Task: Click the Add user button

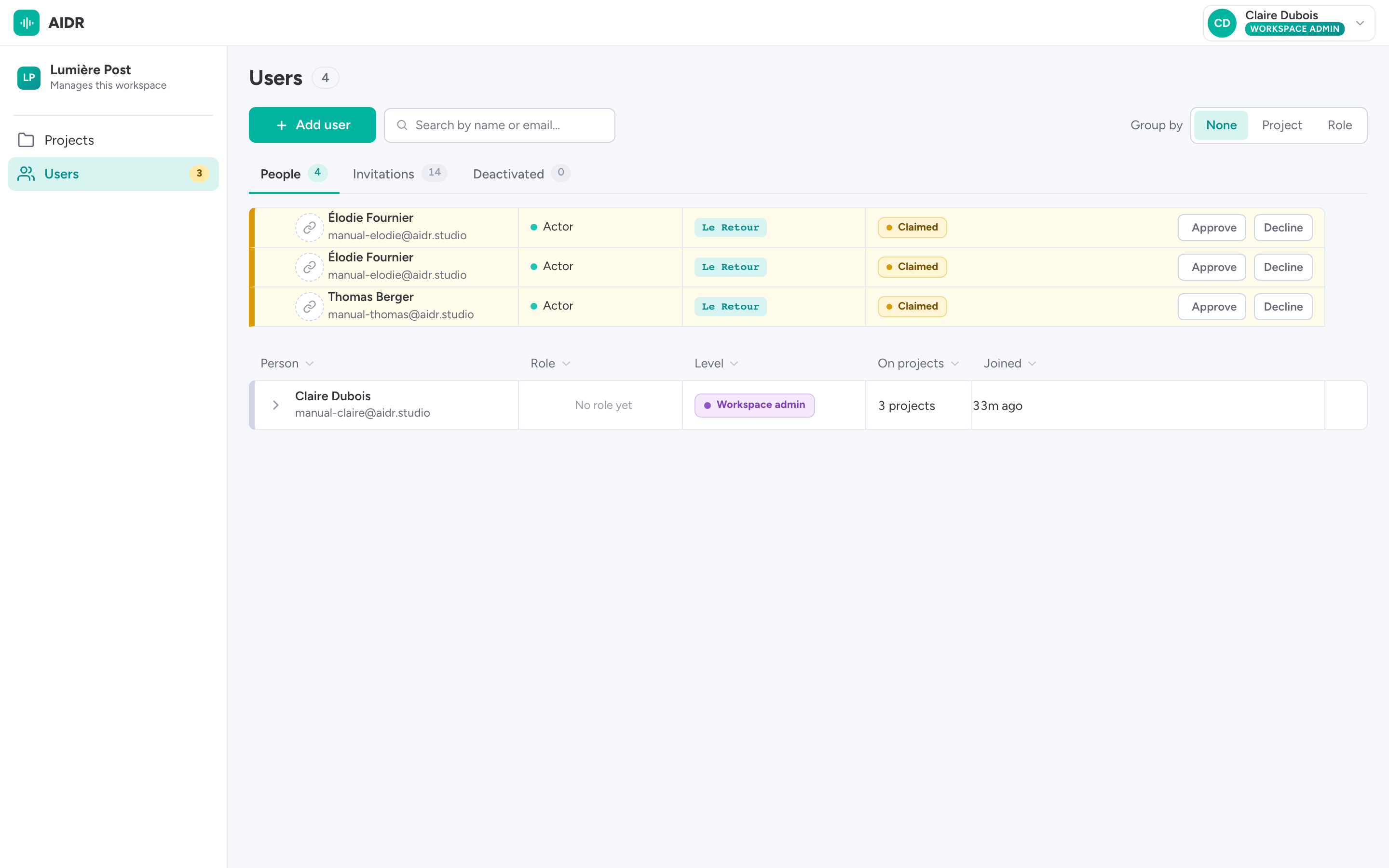Action: (312, 125)
